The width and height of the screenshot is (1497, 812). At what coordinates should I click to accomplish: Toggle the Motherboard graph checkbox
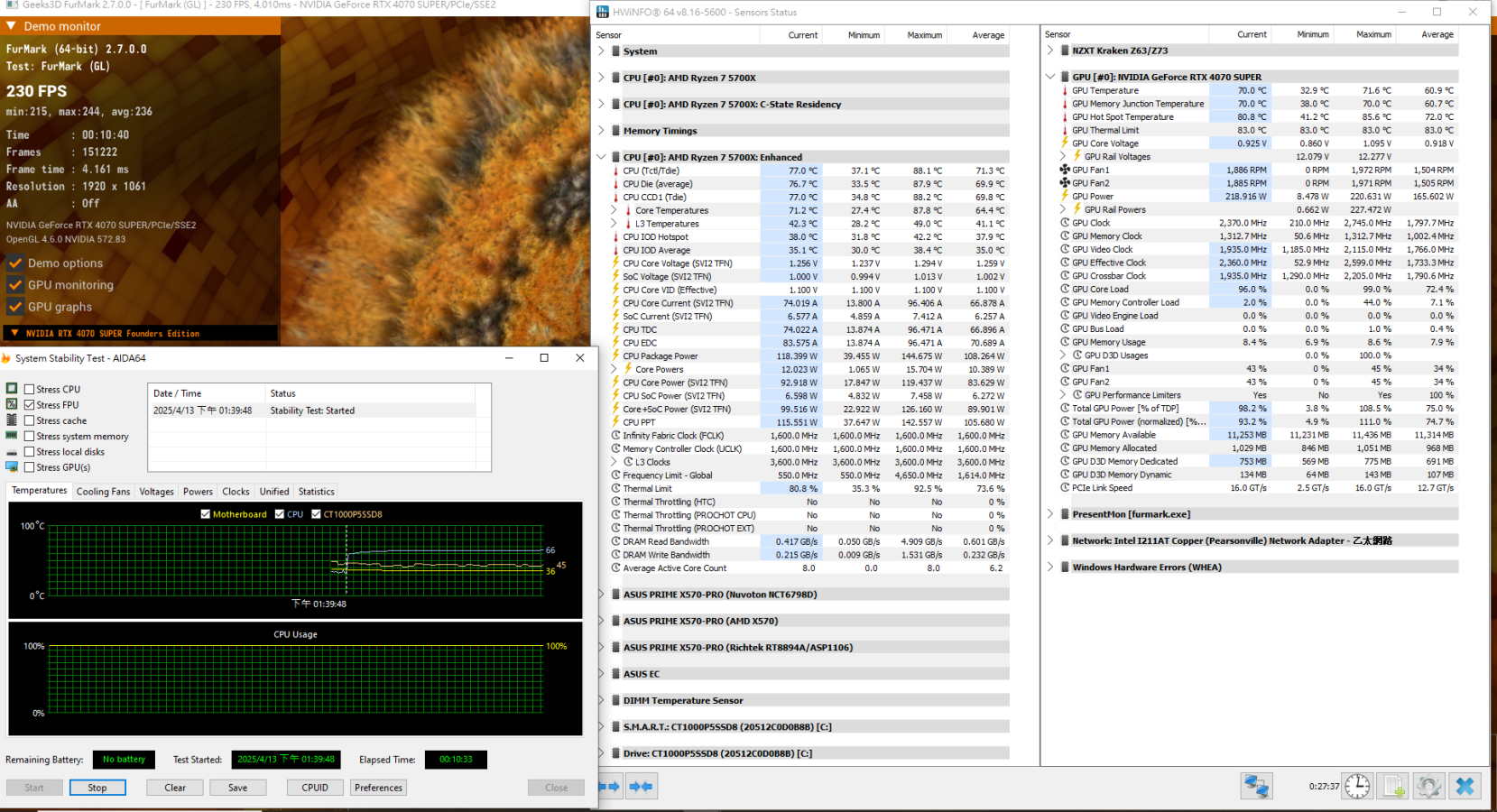(x=206, y=514)
